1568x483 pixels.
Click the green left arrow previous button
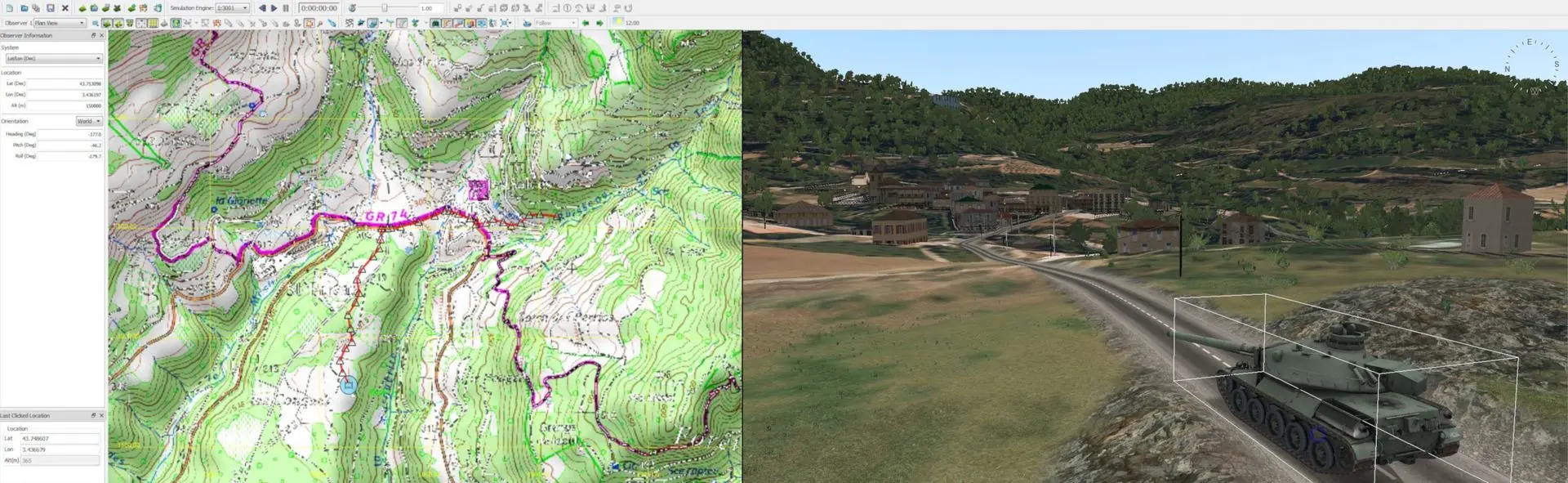(586, 23)
